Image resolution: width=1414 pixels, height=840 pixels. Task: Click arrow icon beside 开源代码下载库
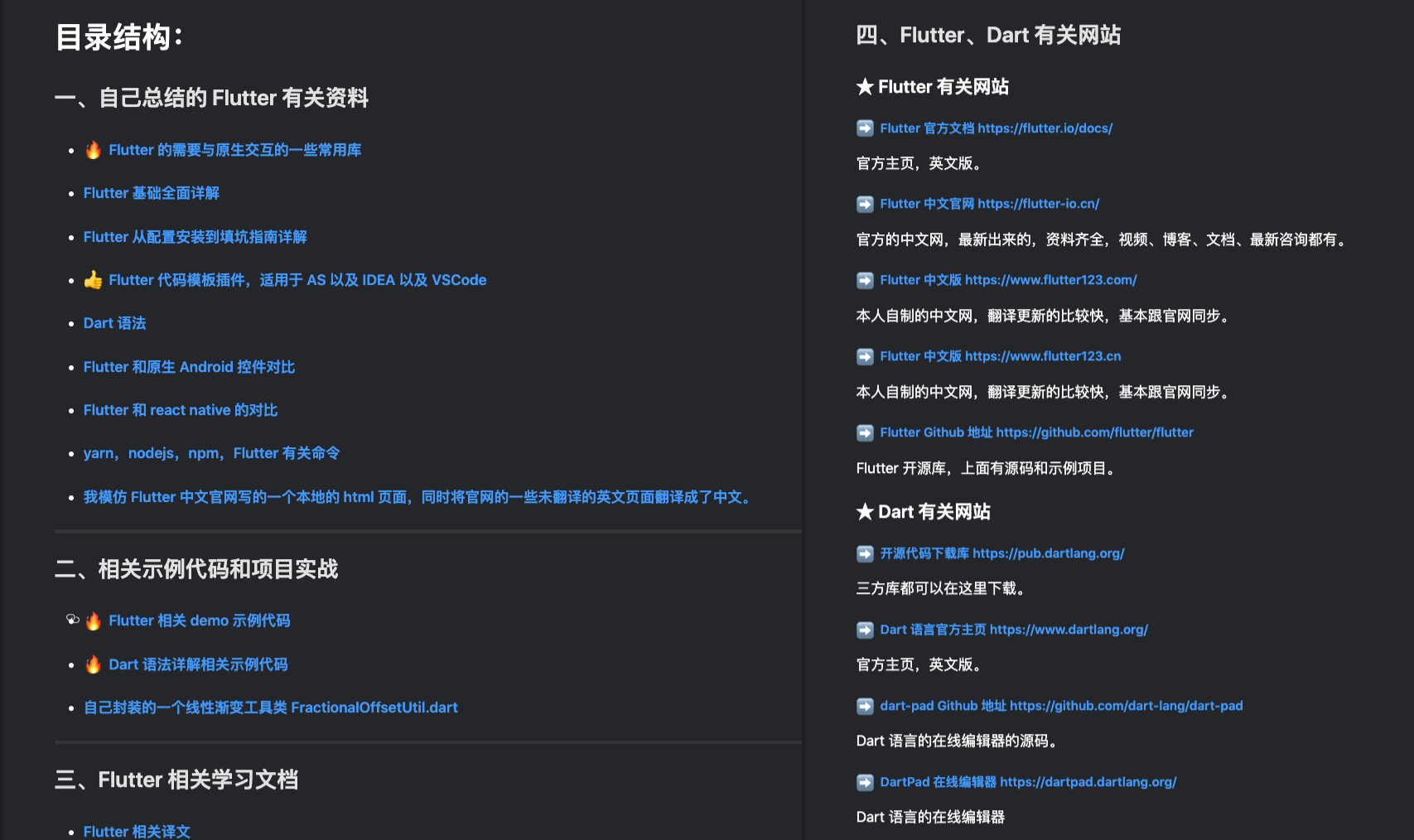pos(865,553)
